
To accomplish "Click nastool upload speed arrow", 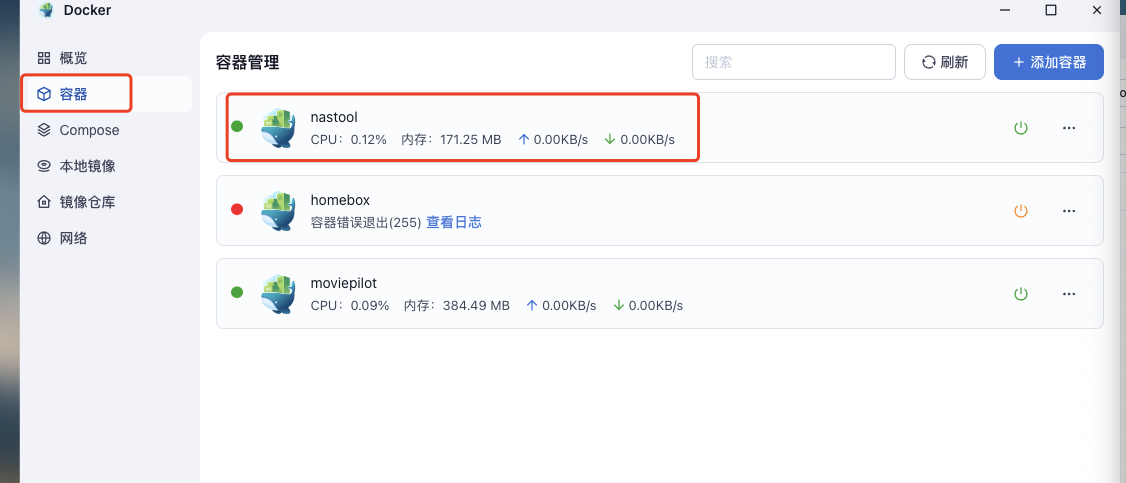I will click(524, 139).
